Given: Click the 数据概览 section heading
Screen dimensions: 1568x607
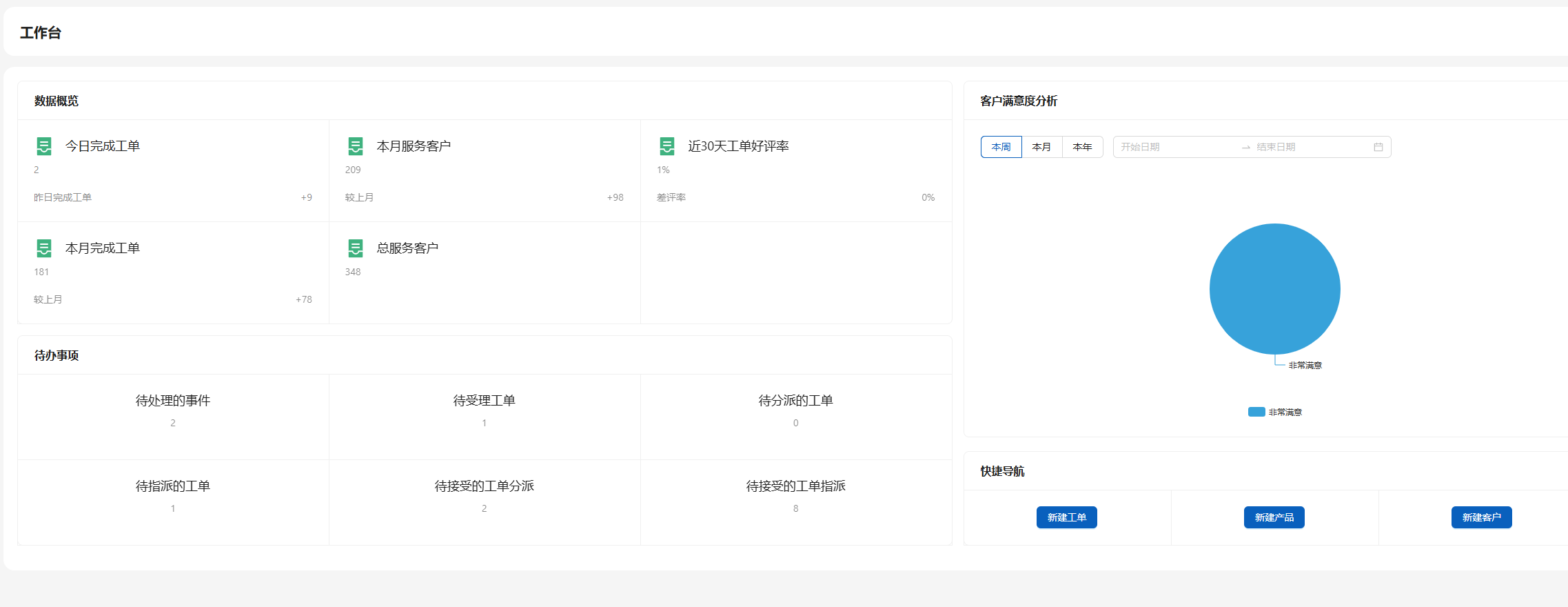Looking at the screenshot, I should pyautogui.click(x=57, y=101).
